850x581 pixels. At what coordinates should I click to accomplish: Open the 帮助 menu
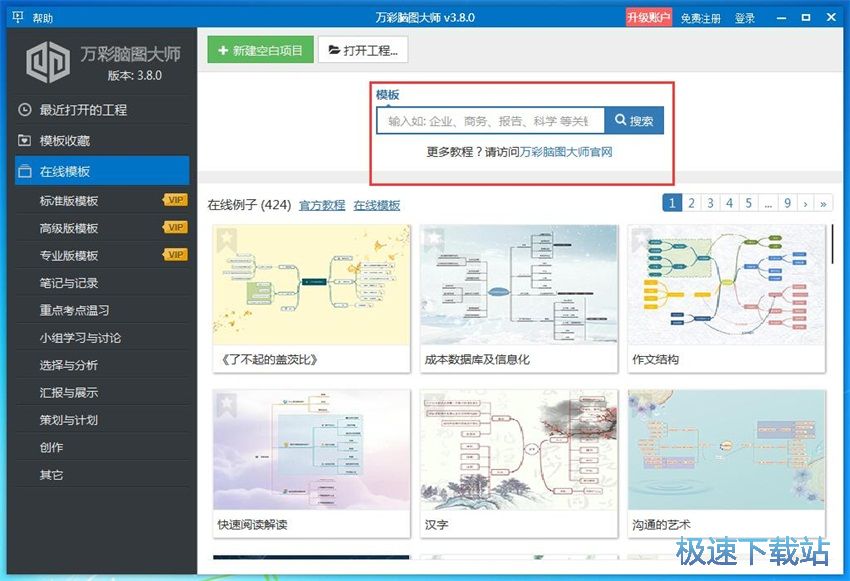pyautogui.click(x=42, y=18)
